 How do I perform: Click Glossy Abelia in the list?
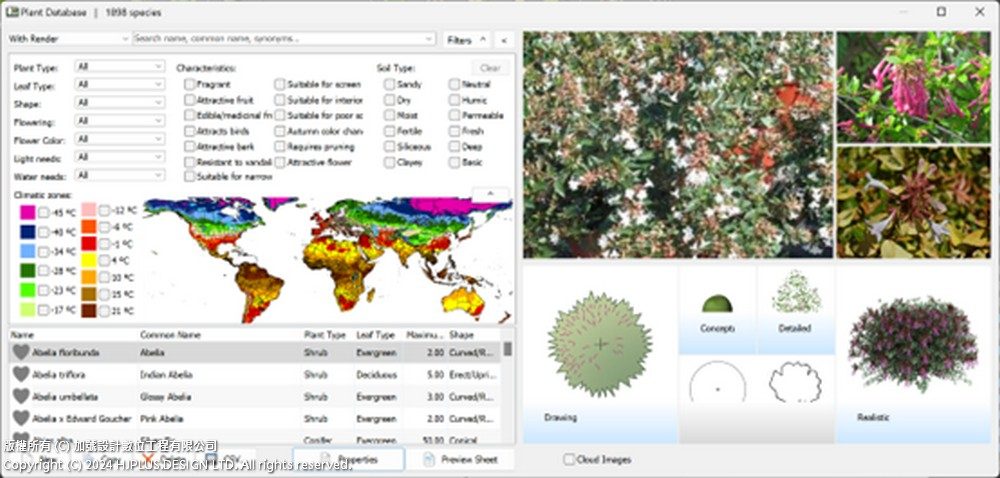click(x=165, y=396)
